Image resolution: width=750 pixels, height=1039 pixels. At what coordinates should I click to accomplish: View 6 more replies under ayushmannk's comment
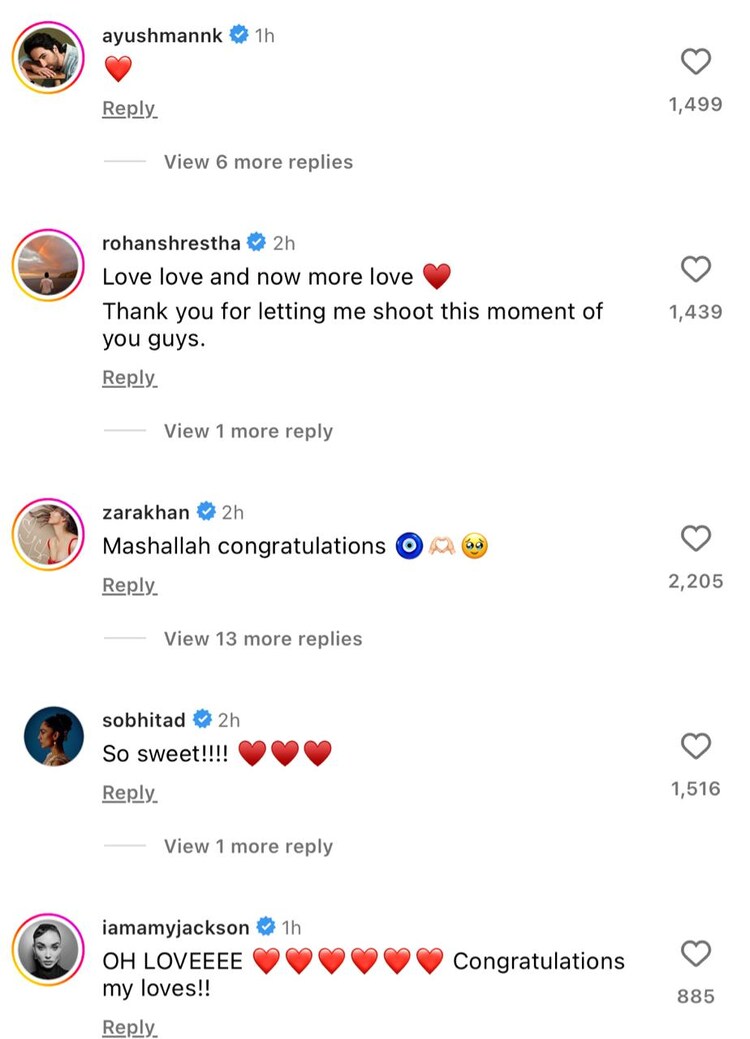pos(258,161)
